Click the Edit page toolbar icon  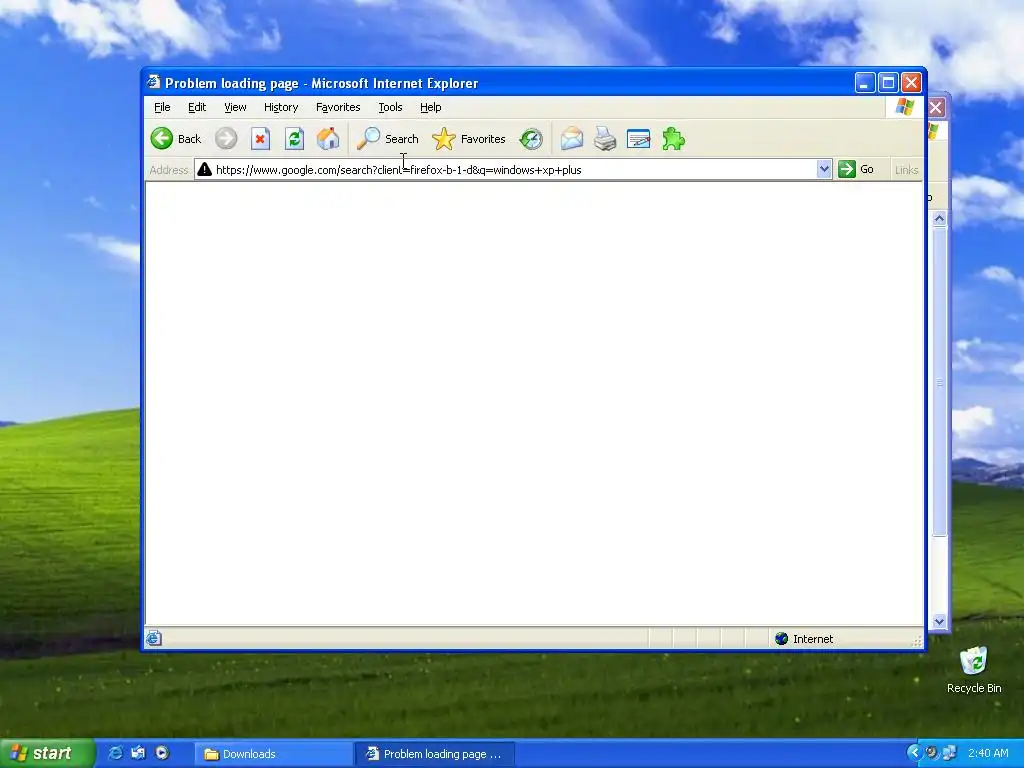coord(638,138)
